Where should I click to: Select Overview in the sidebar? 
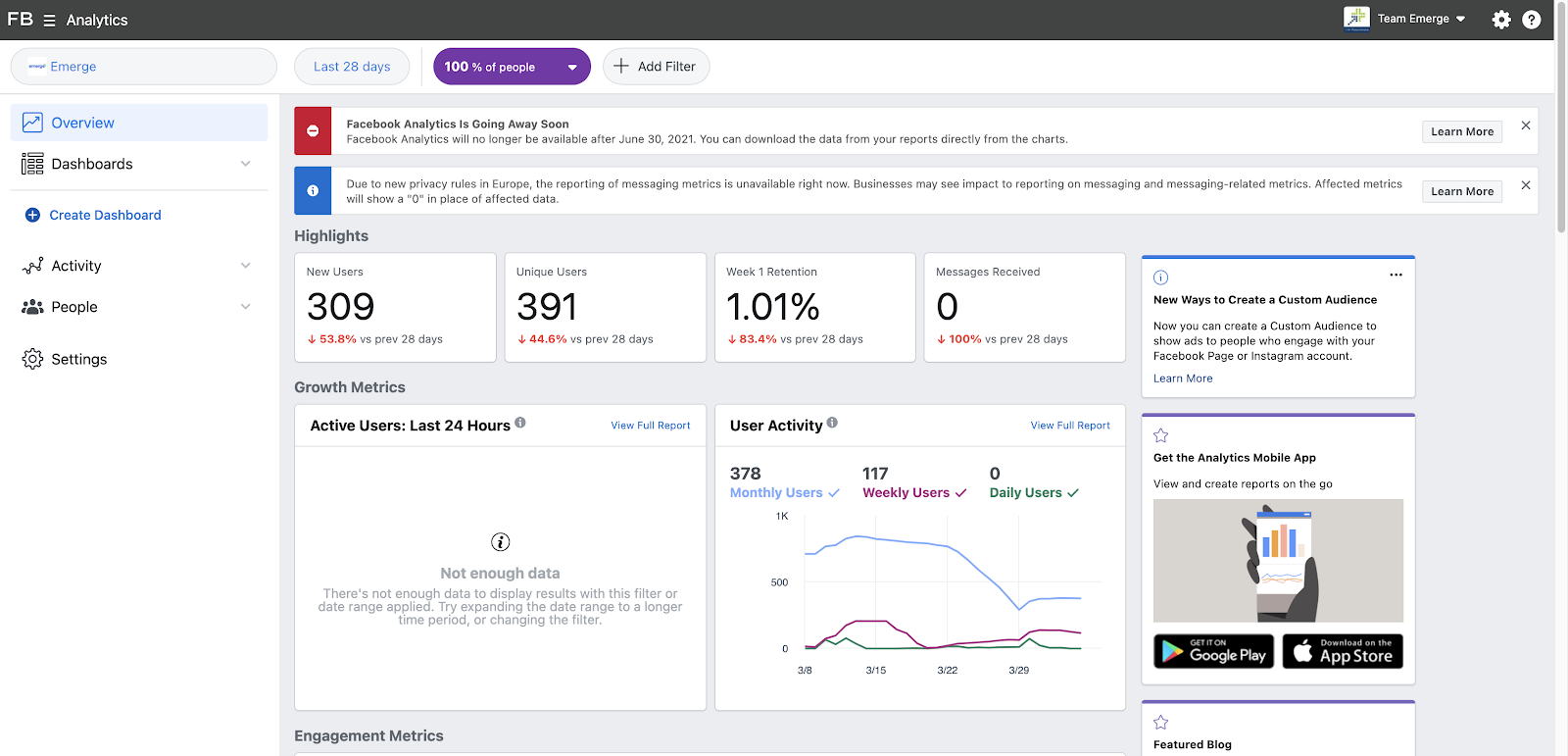(x=139, y=123)
